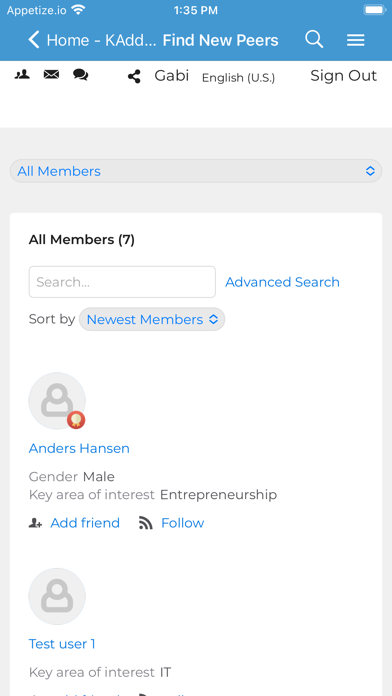Open the Gabi profile link

click(x=172, y=76)
